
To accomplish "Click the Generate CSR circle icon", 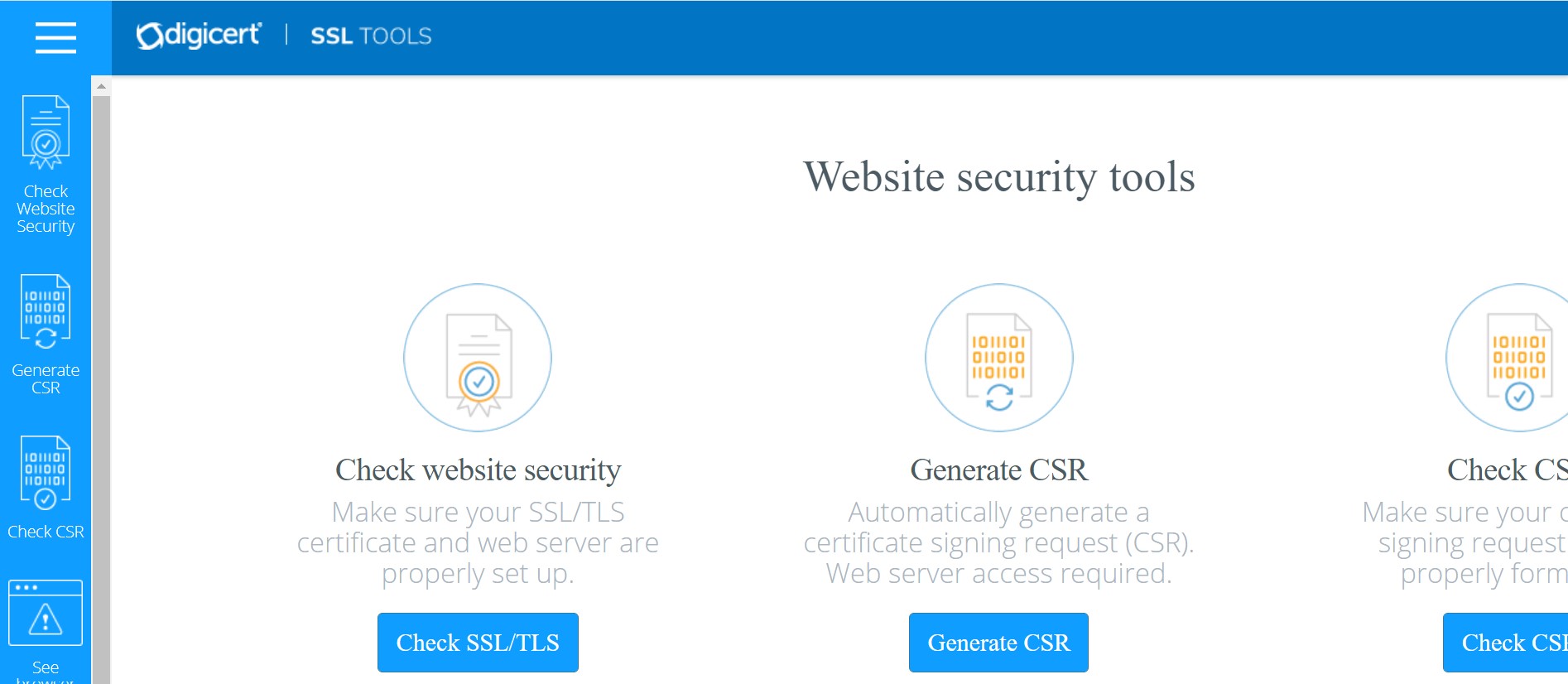I will tap(999, 358).
